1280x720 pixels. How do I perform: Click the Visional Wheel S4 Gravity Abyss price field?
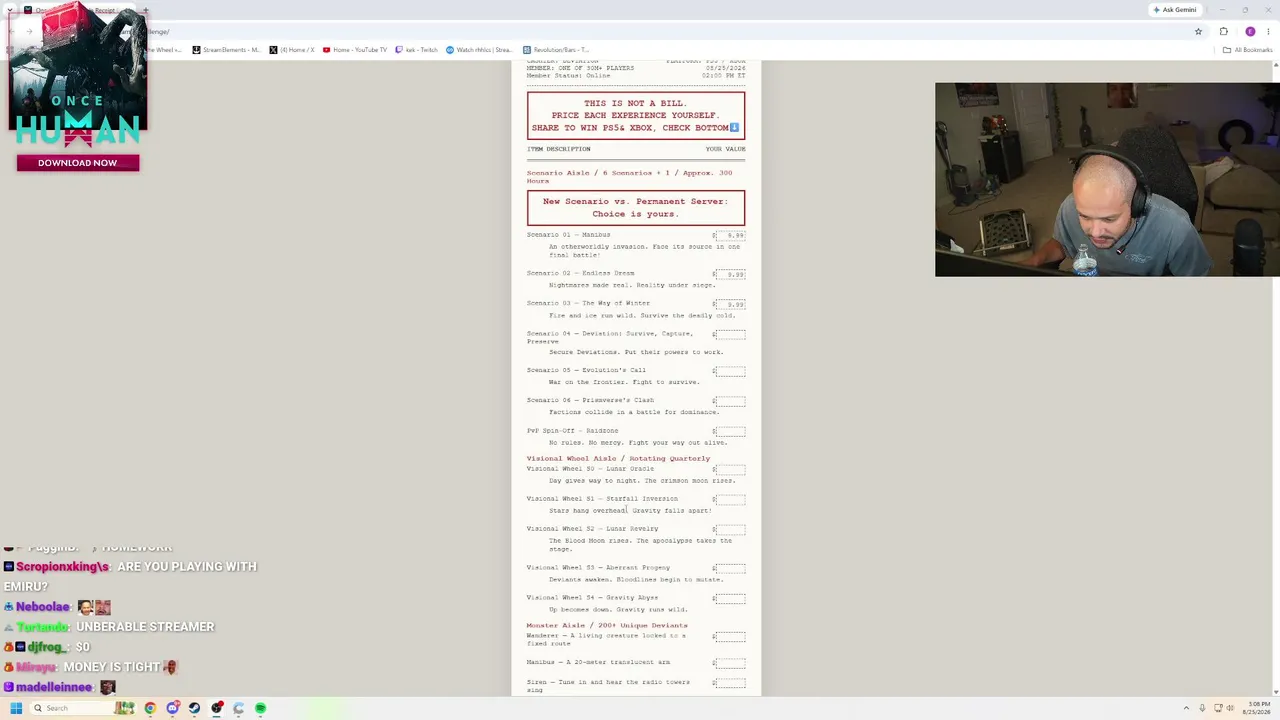730,598
